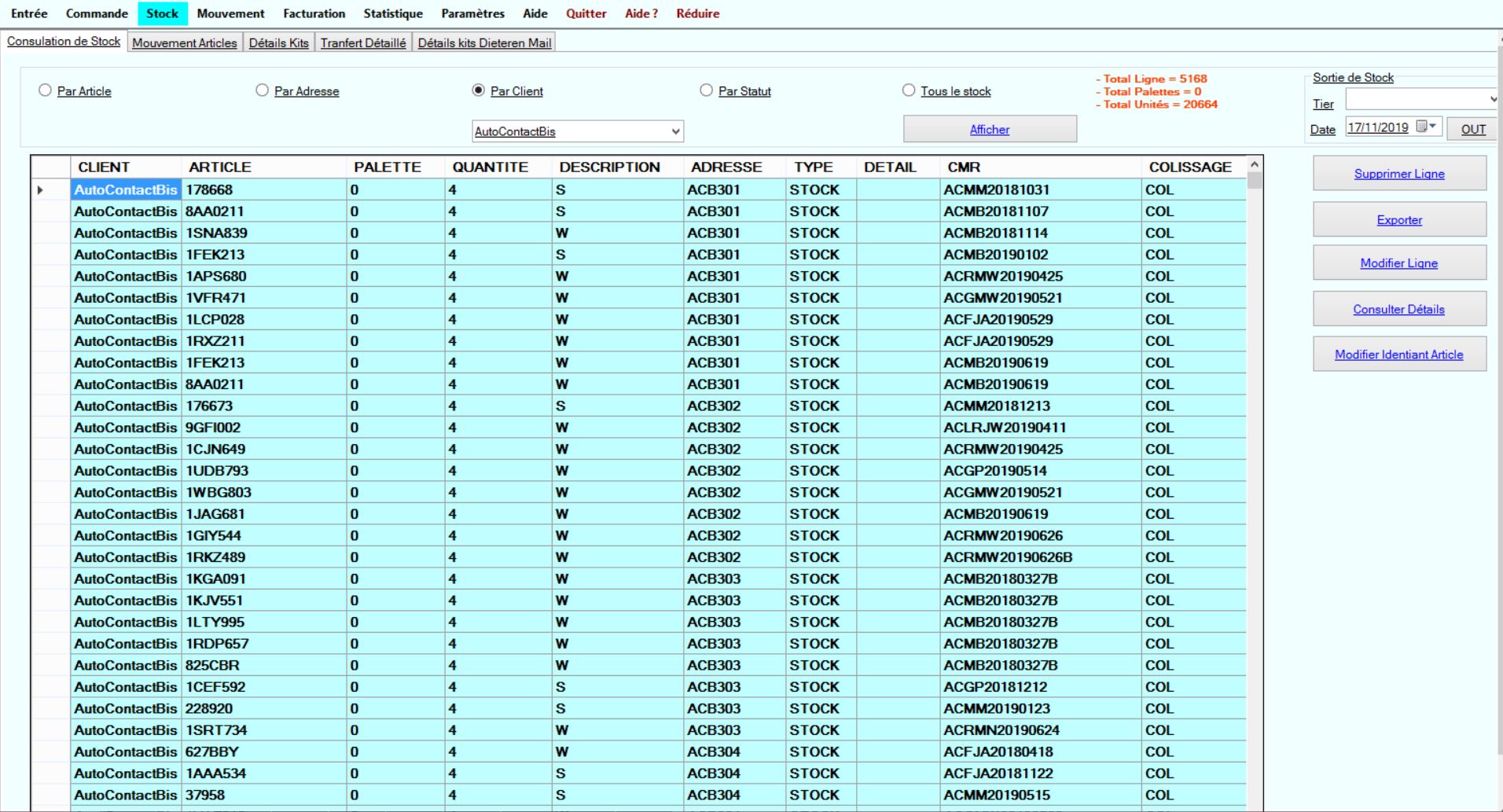Click the Consulter Détails button
This screenshot has height=812, width=1503.
click(x=1399, y=309)
